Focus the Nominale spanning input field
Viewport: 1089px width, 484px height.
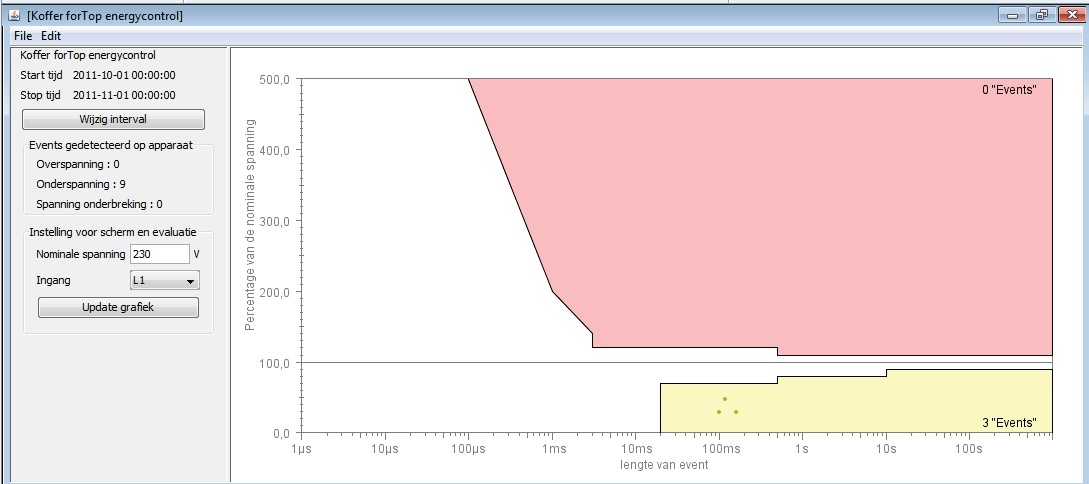point(158,254)
